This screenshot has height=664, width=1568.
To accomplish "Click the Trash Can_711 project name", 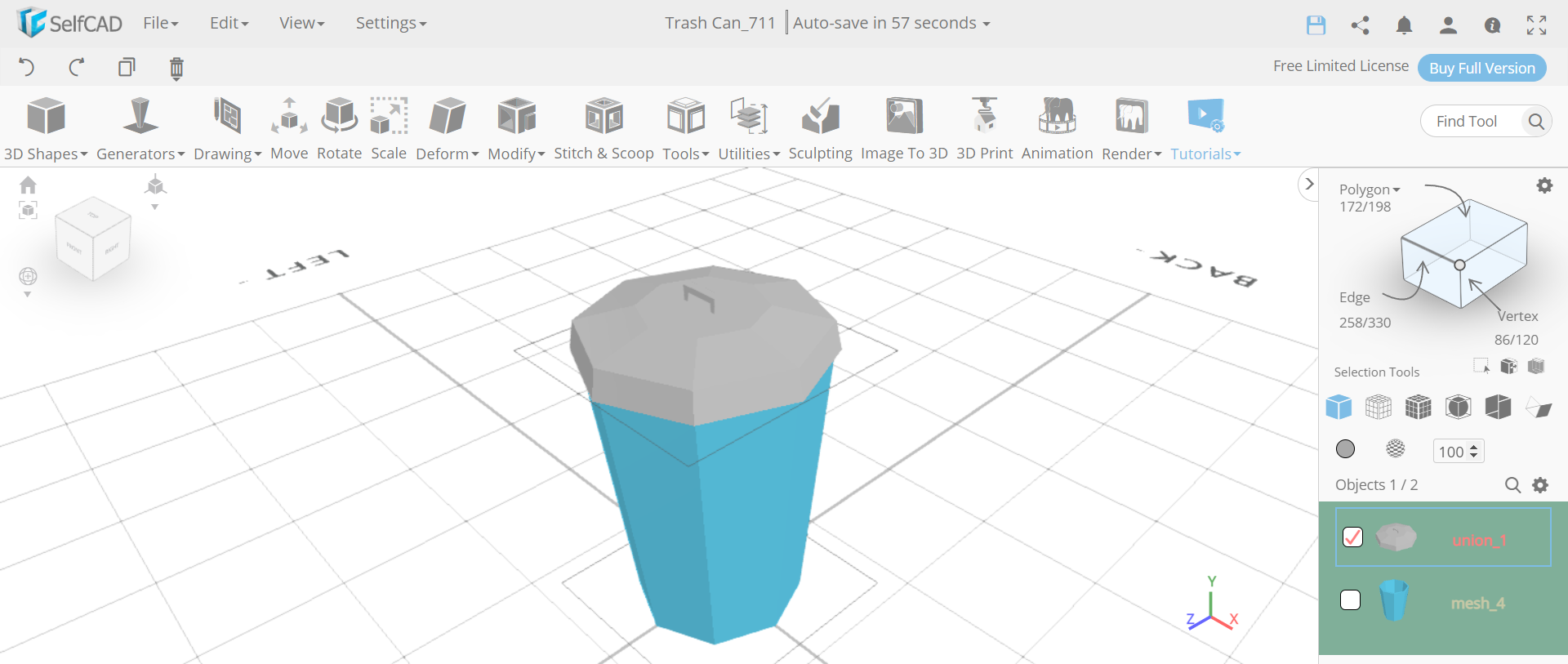I will click(x=719, y=23).
